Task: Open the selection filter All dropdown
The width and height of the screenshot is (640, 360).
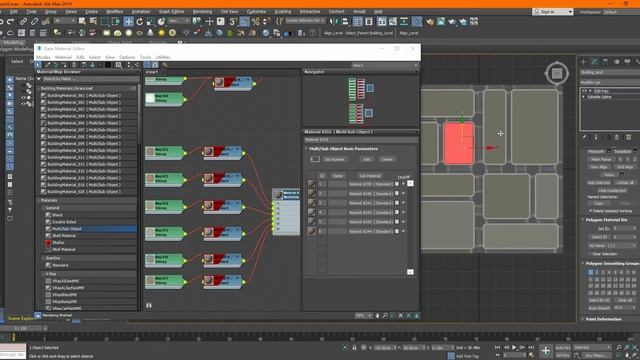Action: (x=65, y=21)
